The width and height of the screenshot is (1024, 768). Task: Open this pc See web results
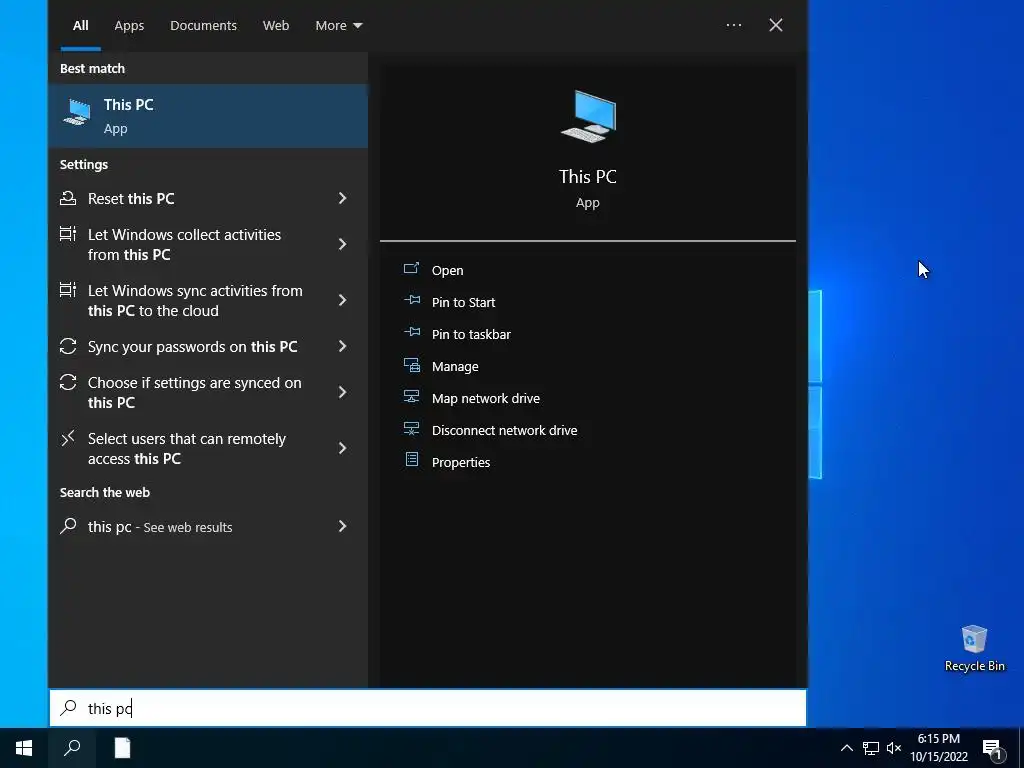[x=208, y=526]
